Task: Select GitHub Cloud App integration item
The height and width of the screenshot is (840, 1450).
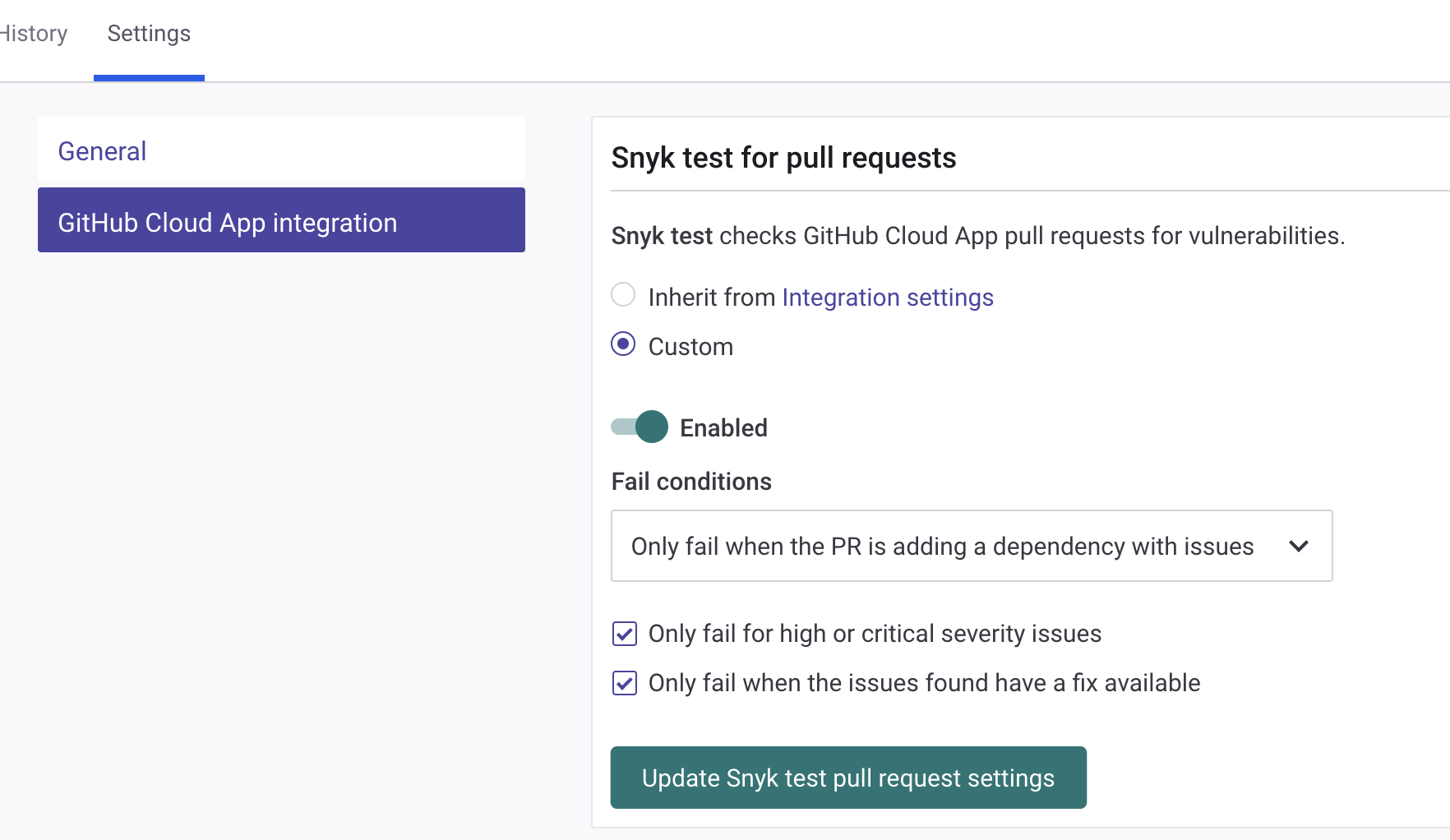Action: [281, 220]
